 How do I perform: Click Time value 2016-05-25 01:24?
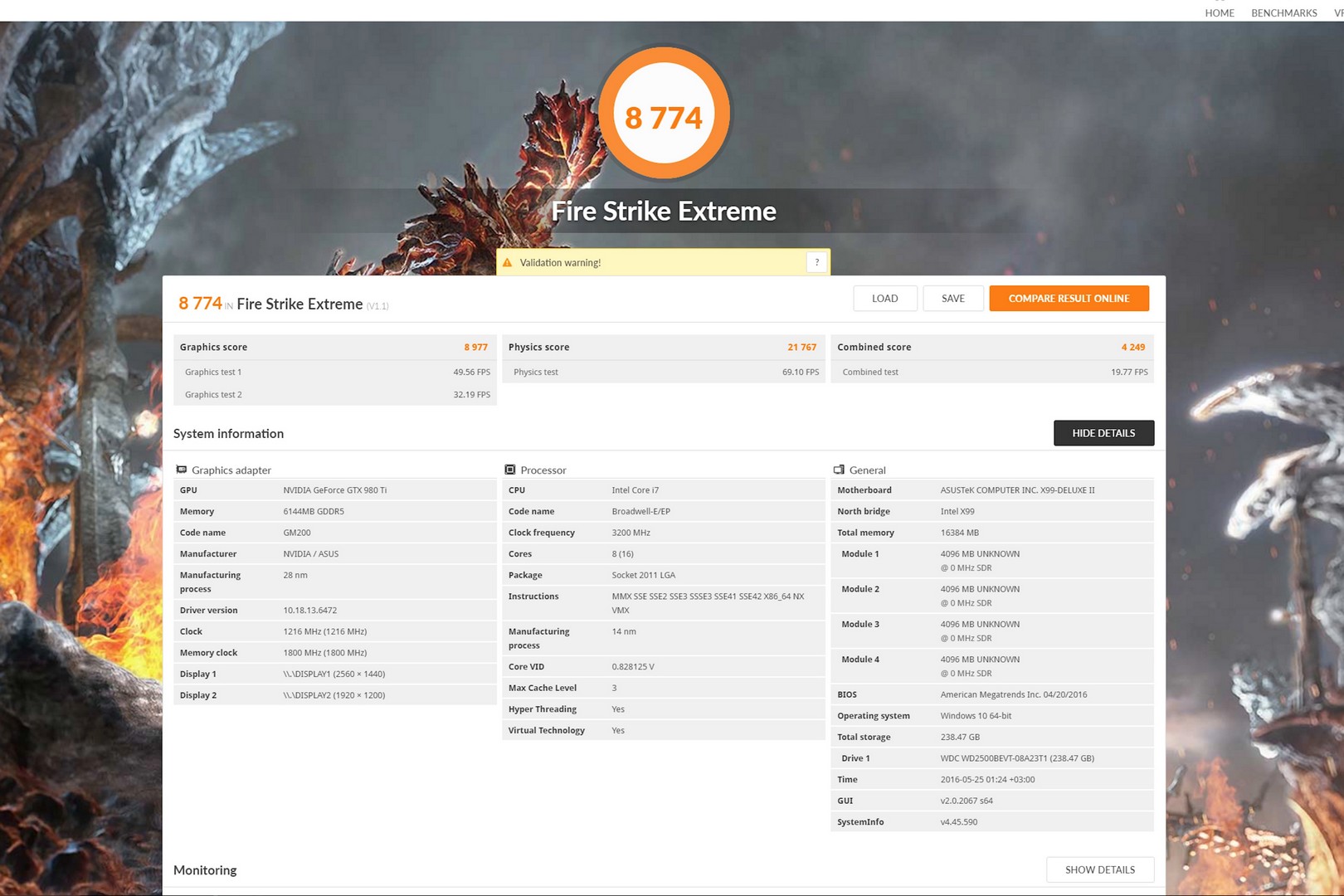click(988, 780)
